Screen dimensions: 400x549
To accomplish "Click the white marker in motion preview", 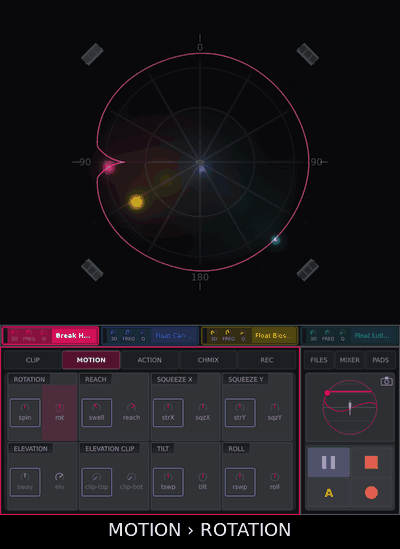I will coord(350,408).
